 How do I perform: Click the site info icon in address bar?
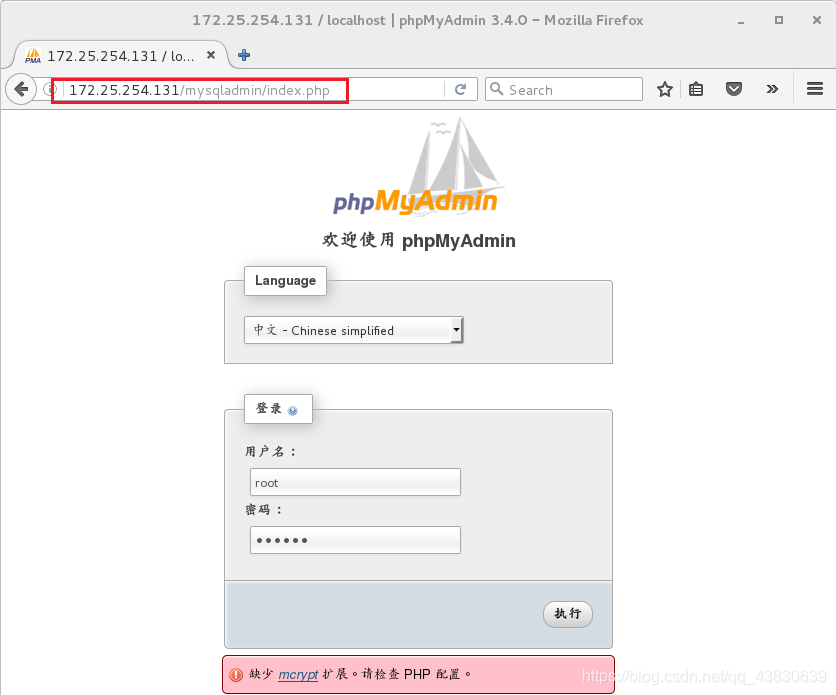(x=48, y=89)
